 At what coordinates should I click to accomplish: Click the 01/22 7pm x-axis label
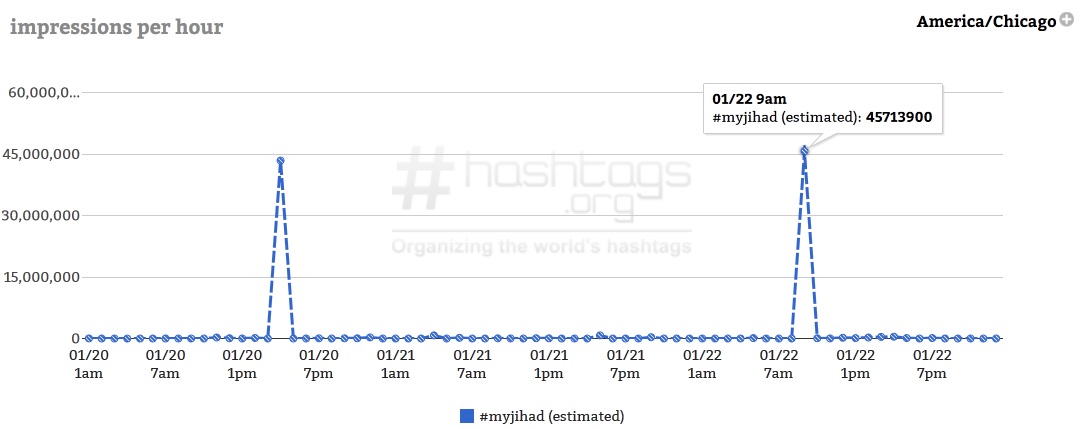click(931, 365)
